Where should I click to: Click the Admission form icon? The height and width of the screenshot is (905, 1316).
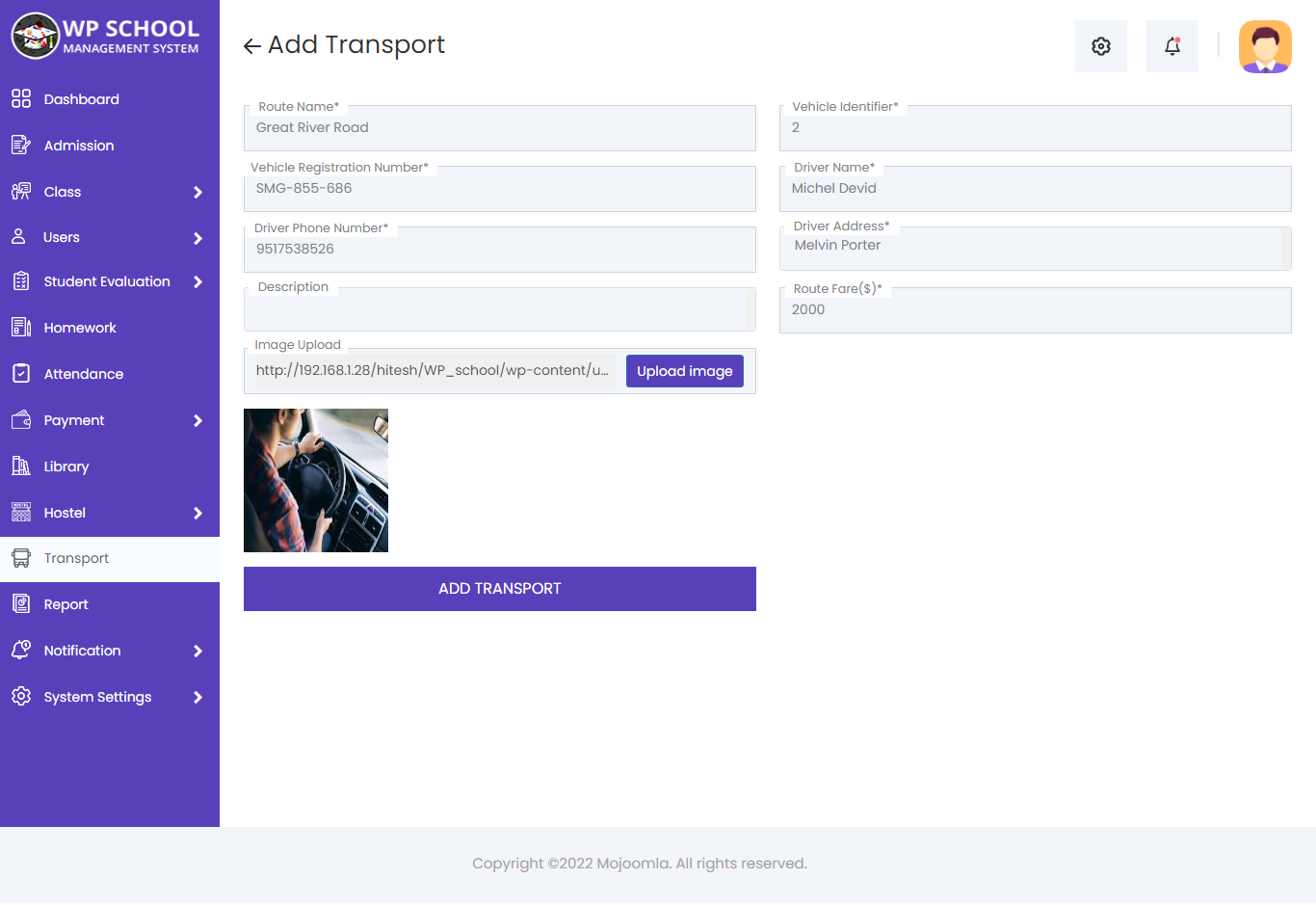[21, 145]
